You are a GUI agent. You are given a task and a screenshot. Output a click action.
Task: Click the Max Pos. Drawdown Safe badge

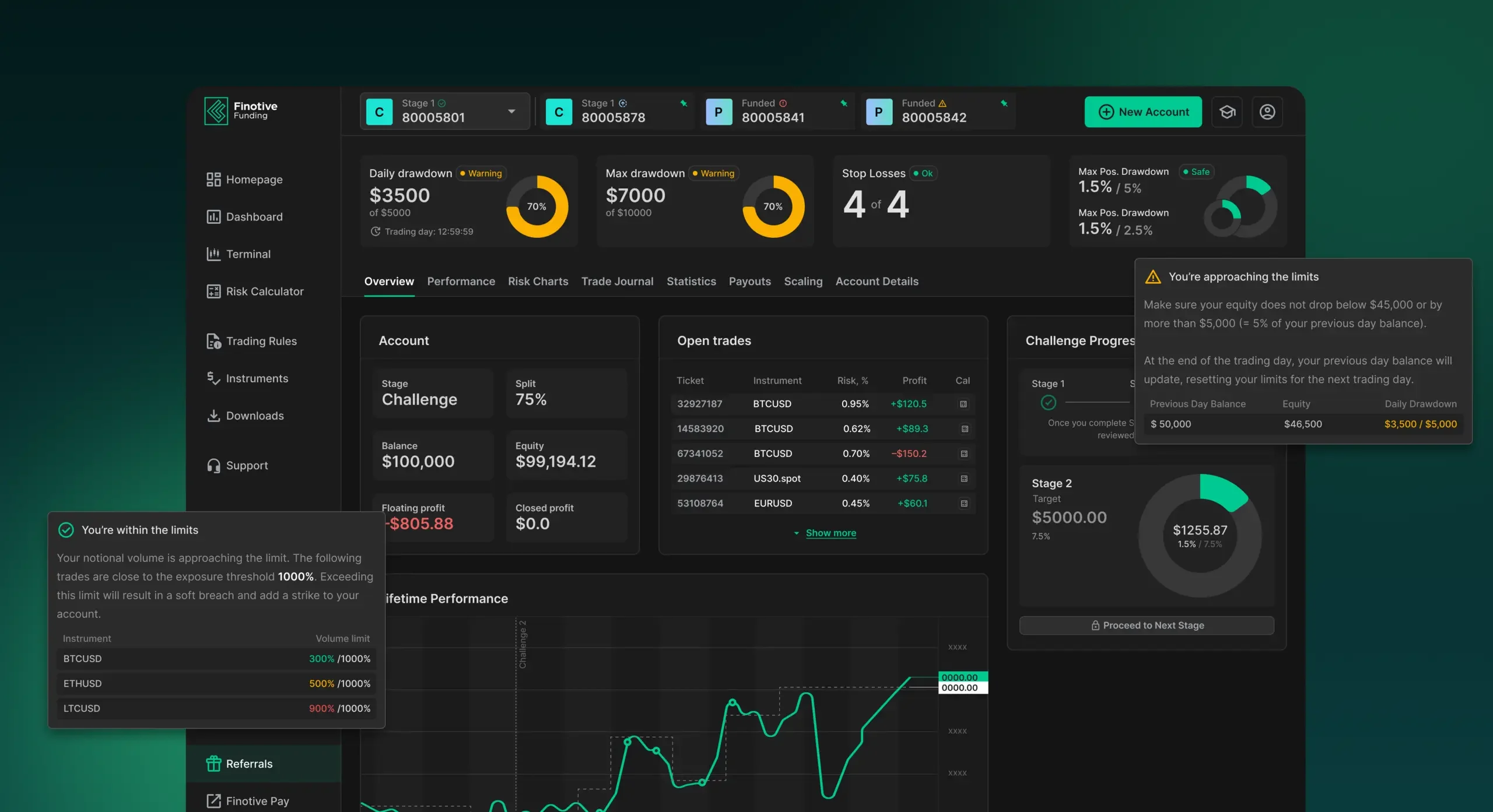pos(1196,172)
